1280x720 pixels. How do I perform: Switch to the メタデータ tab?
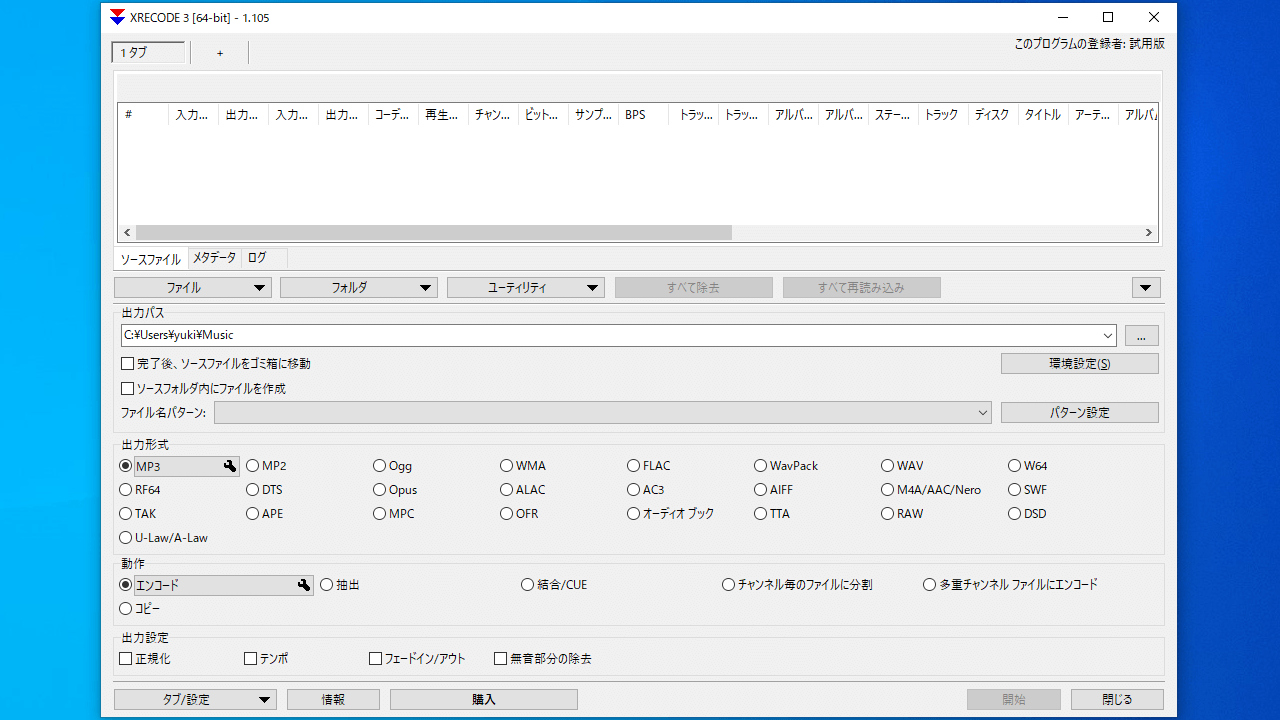click(x=215, y=258)
